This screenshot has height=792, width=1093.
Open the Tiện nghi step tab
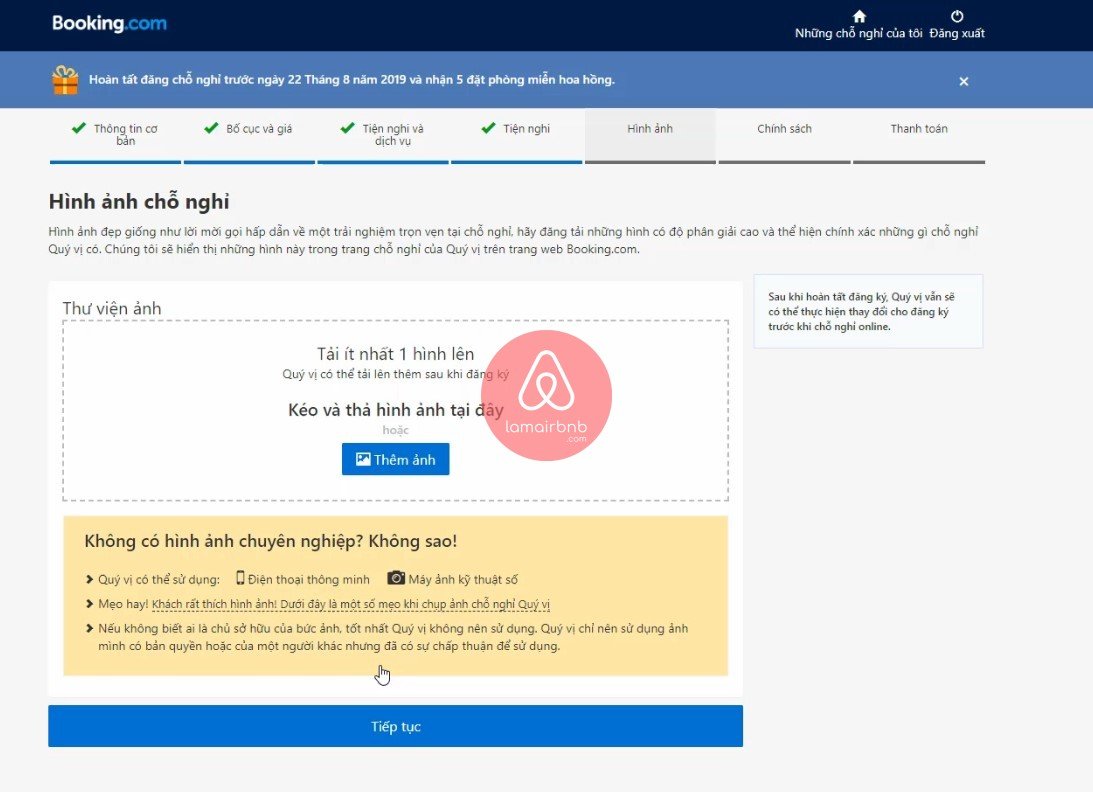click(x=517, y=135)
